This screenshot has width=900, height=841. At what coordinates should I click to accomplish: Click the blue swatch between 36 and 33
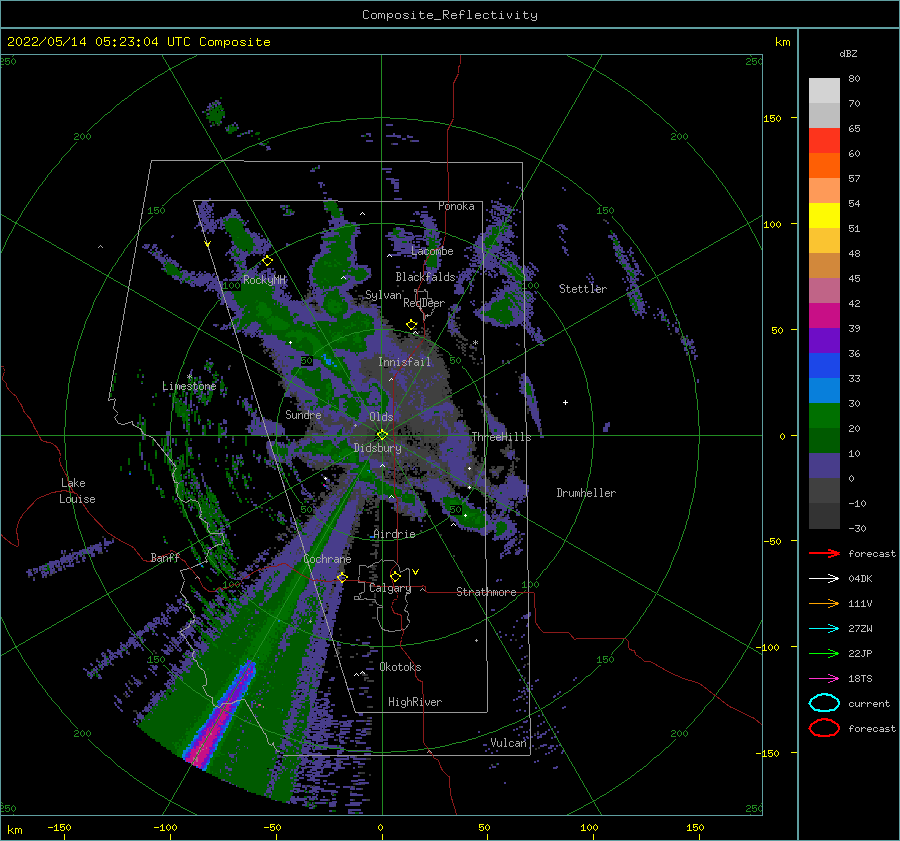824,366
